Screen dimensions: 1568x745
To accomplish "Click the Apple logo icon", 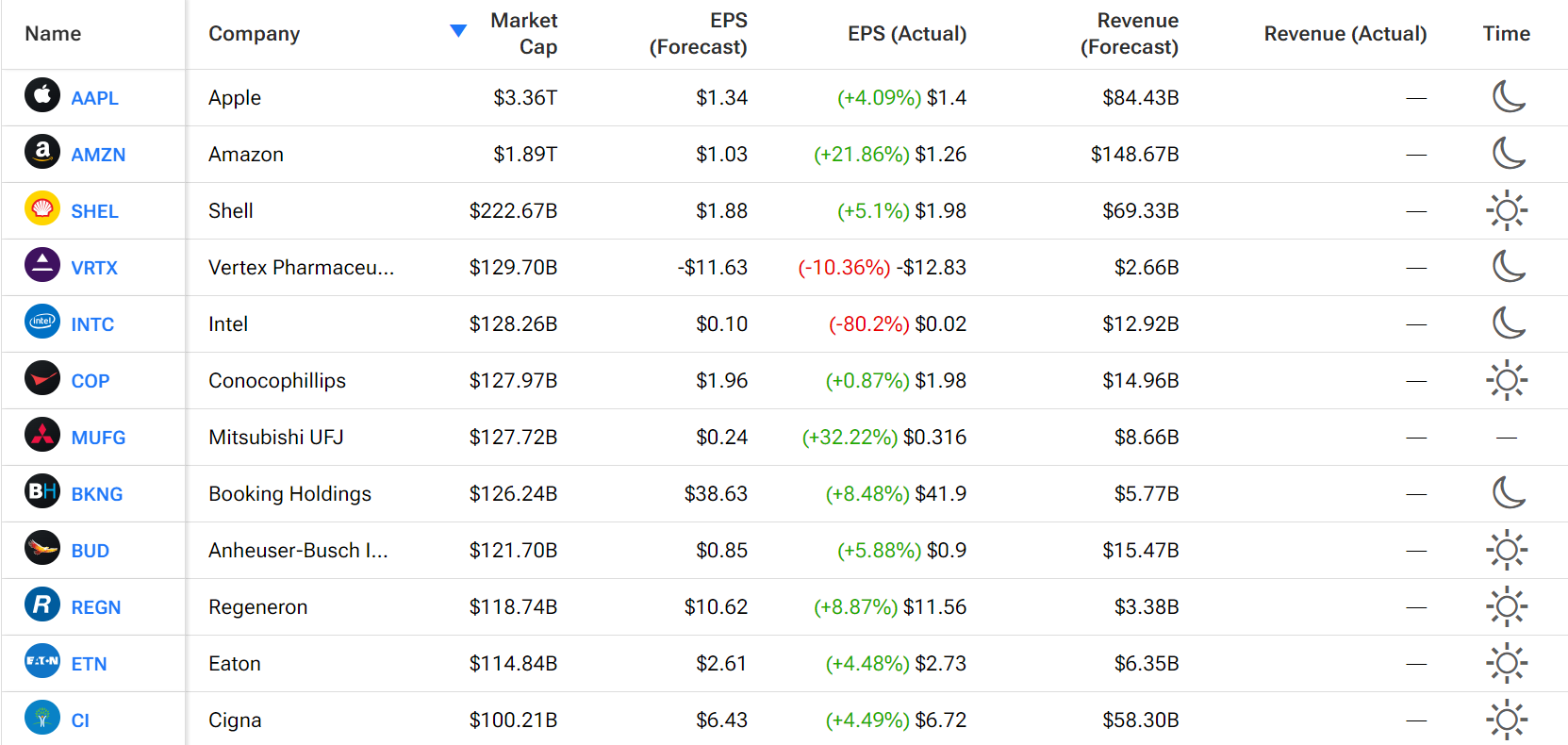I will coord(42,95).
